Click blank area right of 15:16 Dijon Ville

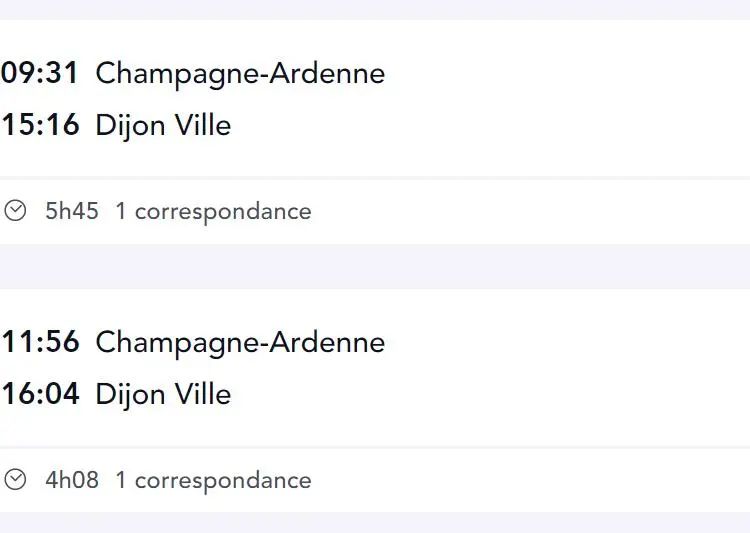490,125
